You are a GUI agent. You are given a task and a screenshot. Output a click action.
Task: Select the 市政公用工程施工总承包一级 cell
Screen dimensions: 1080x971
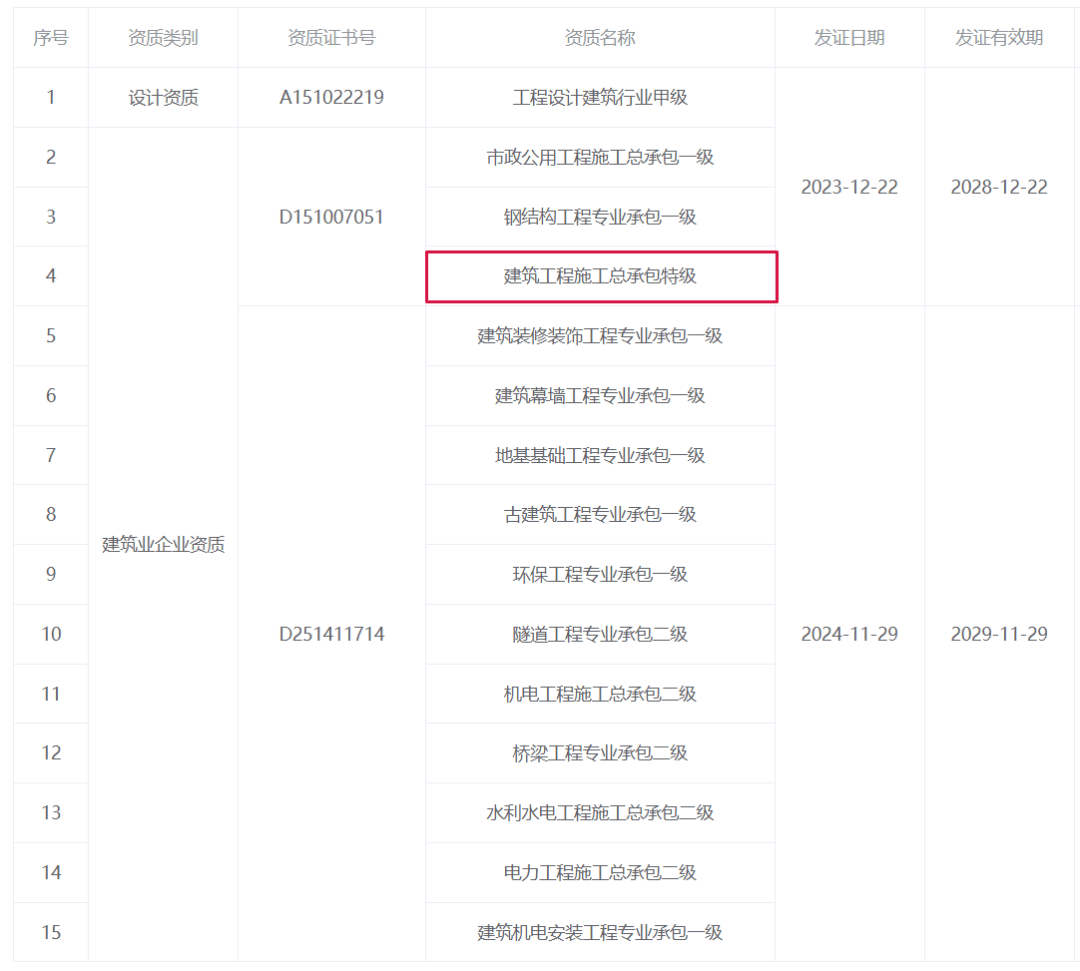click(x=600, y=157)
